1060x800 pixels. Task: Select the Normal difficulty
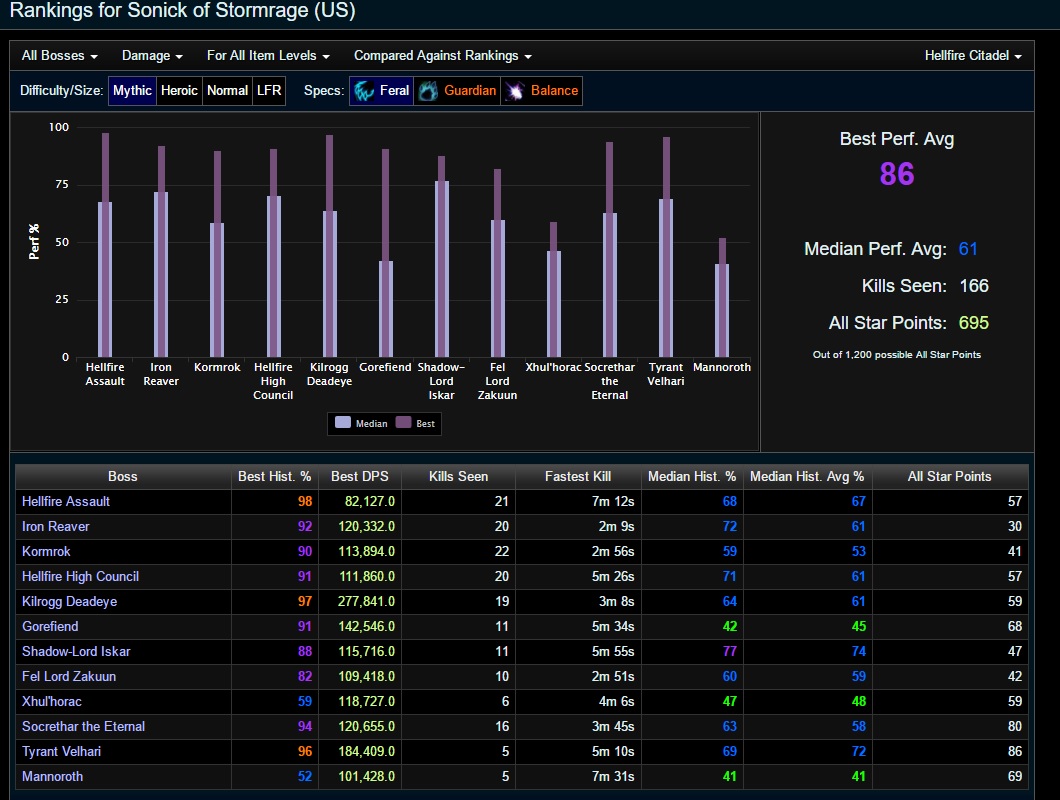click(227, 91)
